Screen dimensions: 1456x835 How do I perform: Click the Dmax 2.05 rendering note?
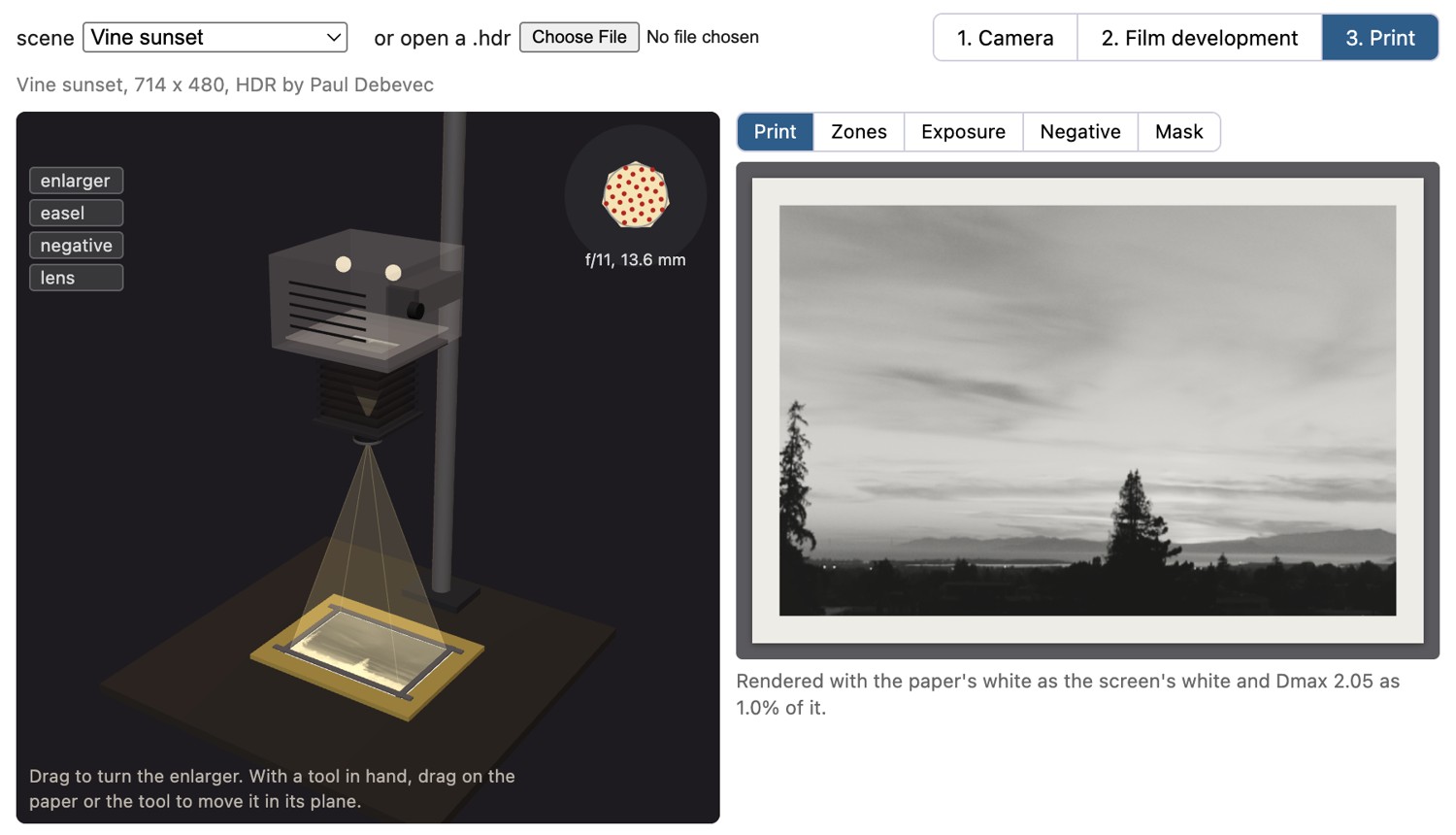pyautogui.click(x=1068, y=694)
